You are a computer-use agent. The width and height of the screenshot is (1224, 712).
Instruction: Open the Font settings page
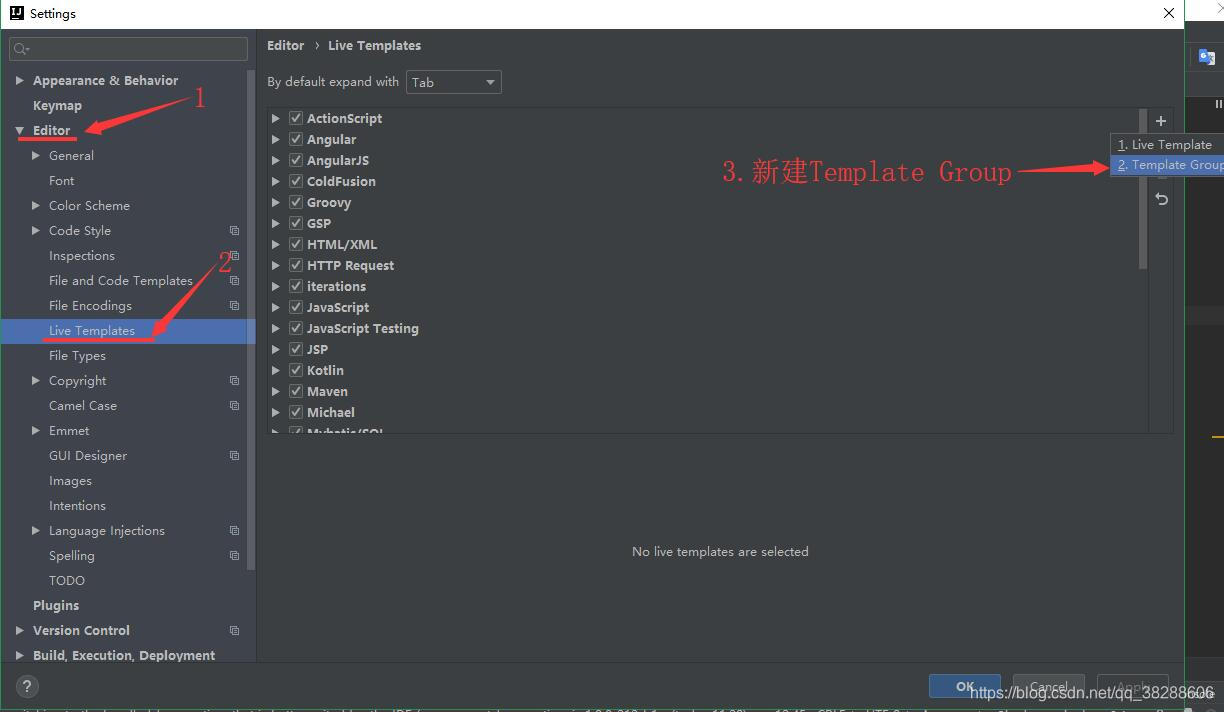click(61, 181)
